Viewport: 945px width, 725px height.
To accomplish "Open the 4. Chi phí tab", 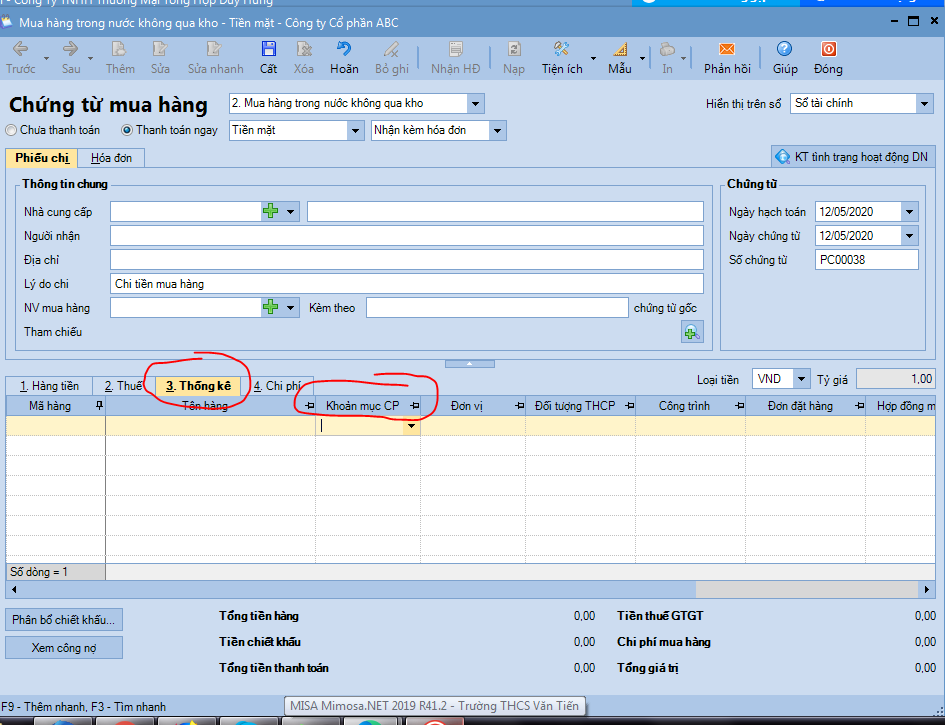I will pyautogui.click(x=277, y=386).
